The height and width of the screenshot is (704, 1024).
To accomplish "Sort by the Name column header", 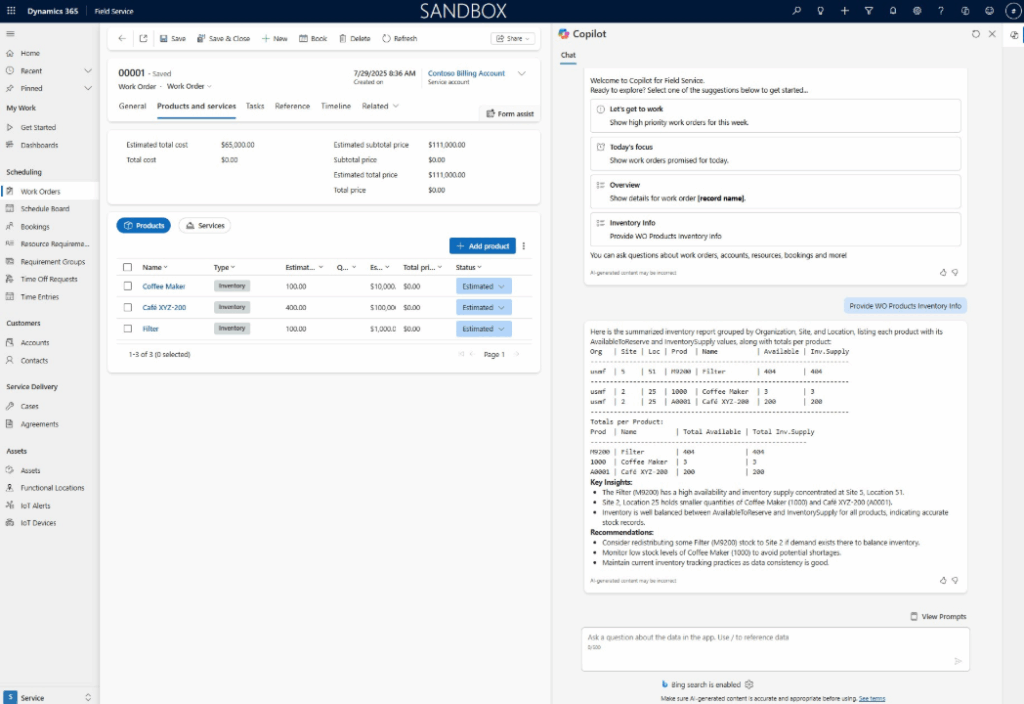I will [x=155, y=267].
